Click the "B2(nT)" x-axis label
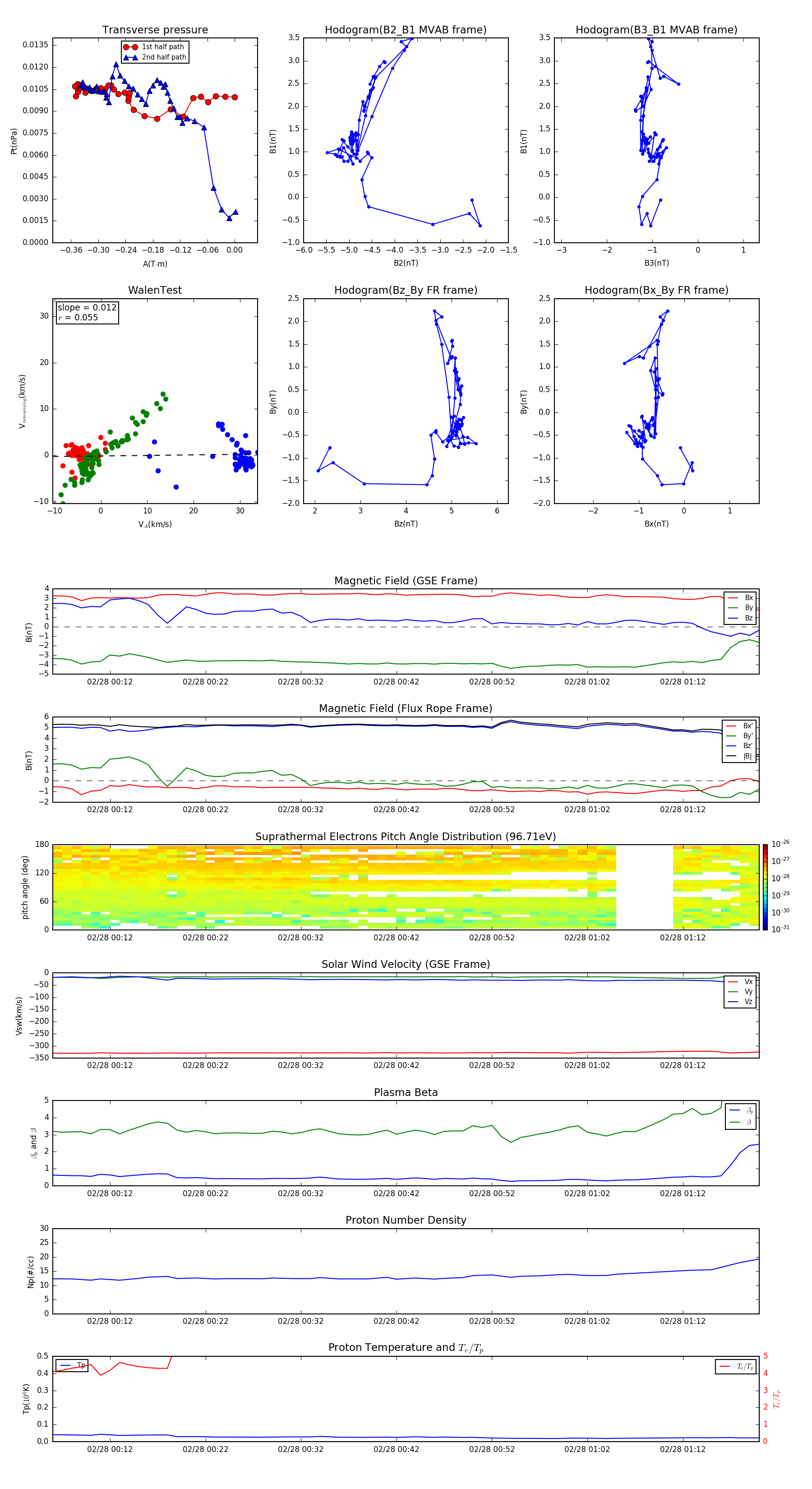 tap(406, 263)
